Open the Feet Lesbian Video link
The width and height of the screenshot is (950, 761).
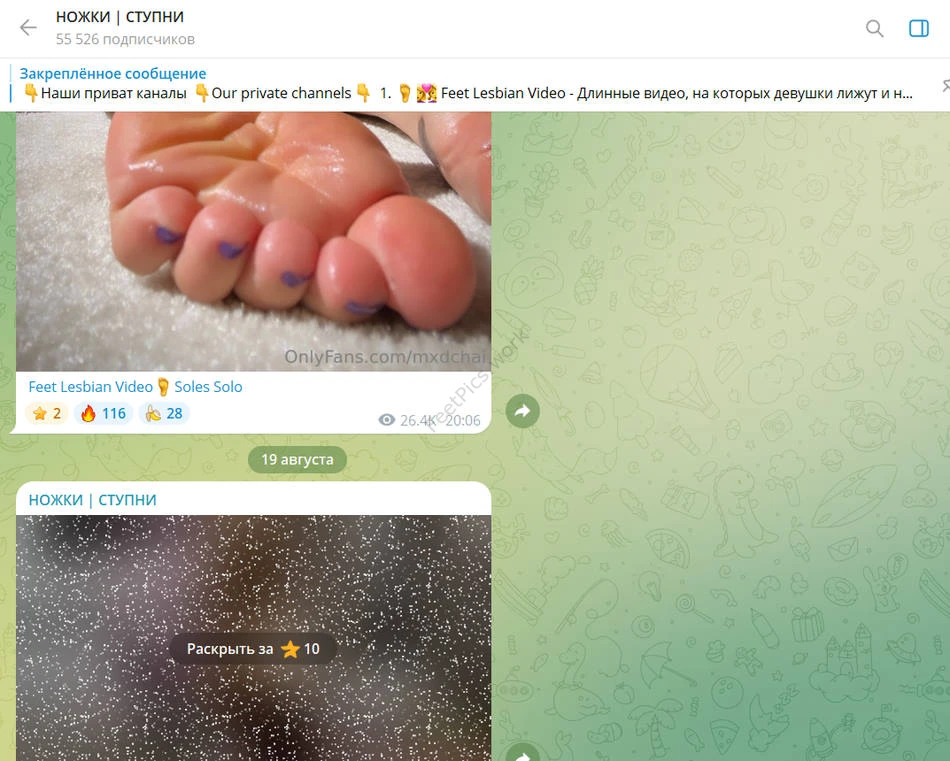point(90,387)
